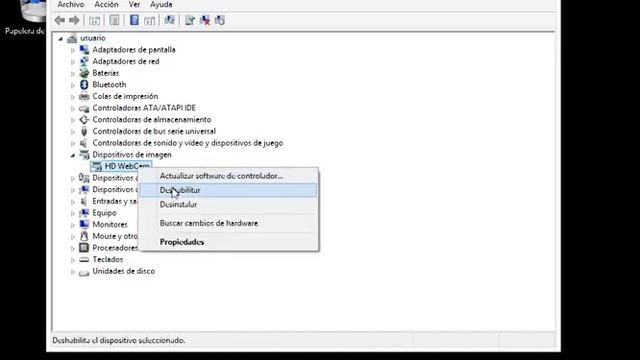
Task: Select the Mouse y otro row label
Action: click(115, 236)
